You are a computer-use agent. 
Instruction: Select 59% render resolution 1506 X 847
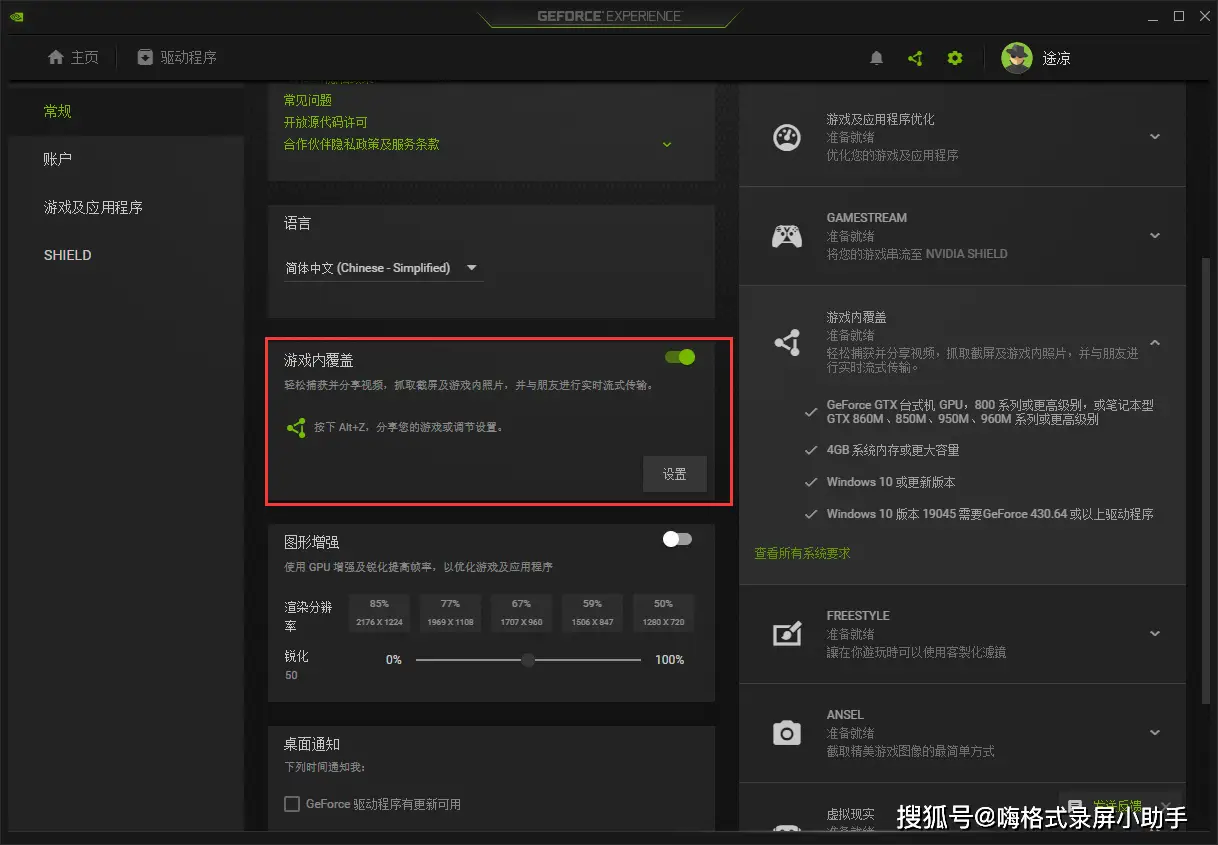click(x=592, y=612)
